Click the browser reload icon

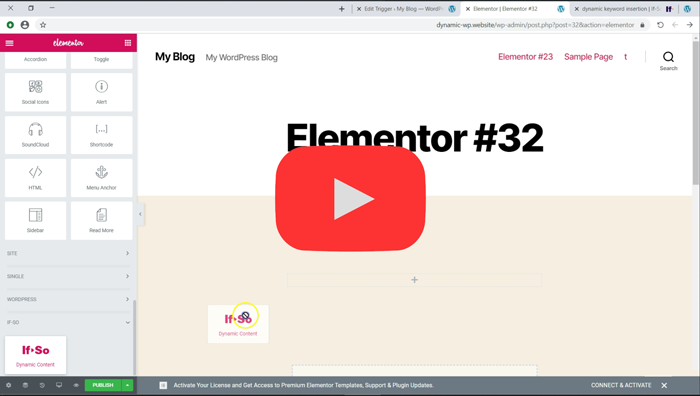point(660,25)
